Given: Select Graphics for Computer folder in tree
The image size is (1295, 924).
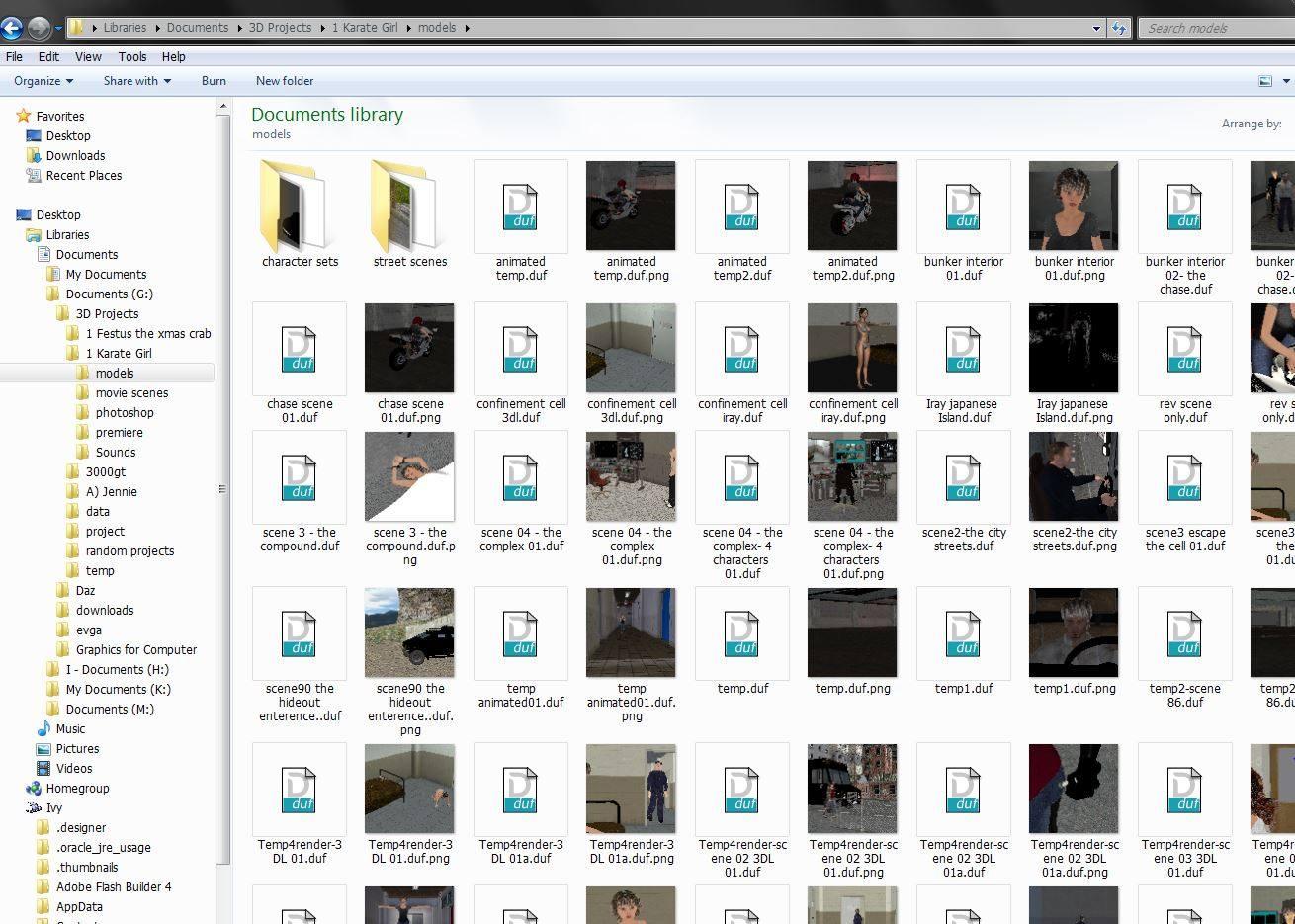Looking at the screenshot, I should click(135, 650).
